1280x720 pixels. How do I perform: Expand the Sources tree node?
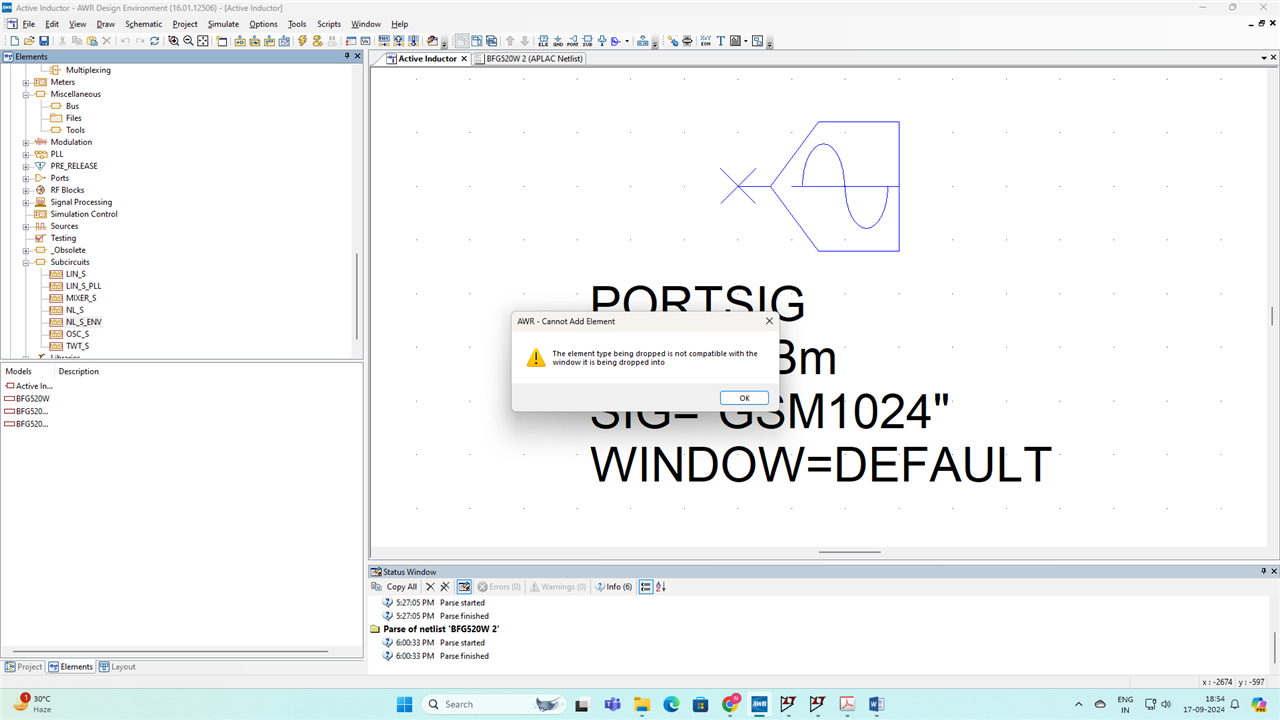[26, 226]
